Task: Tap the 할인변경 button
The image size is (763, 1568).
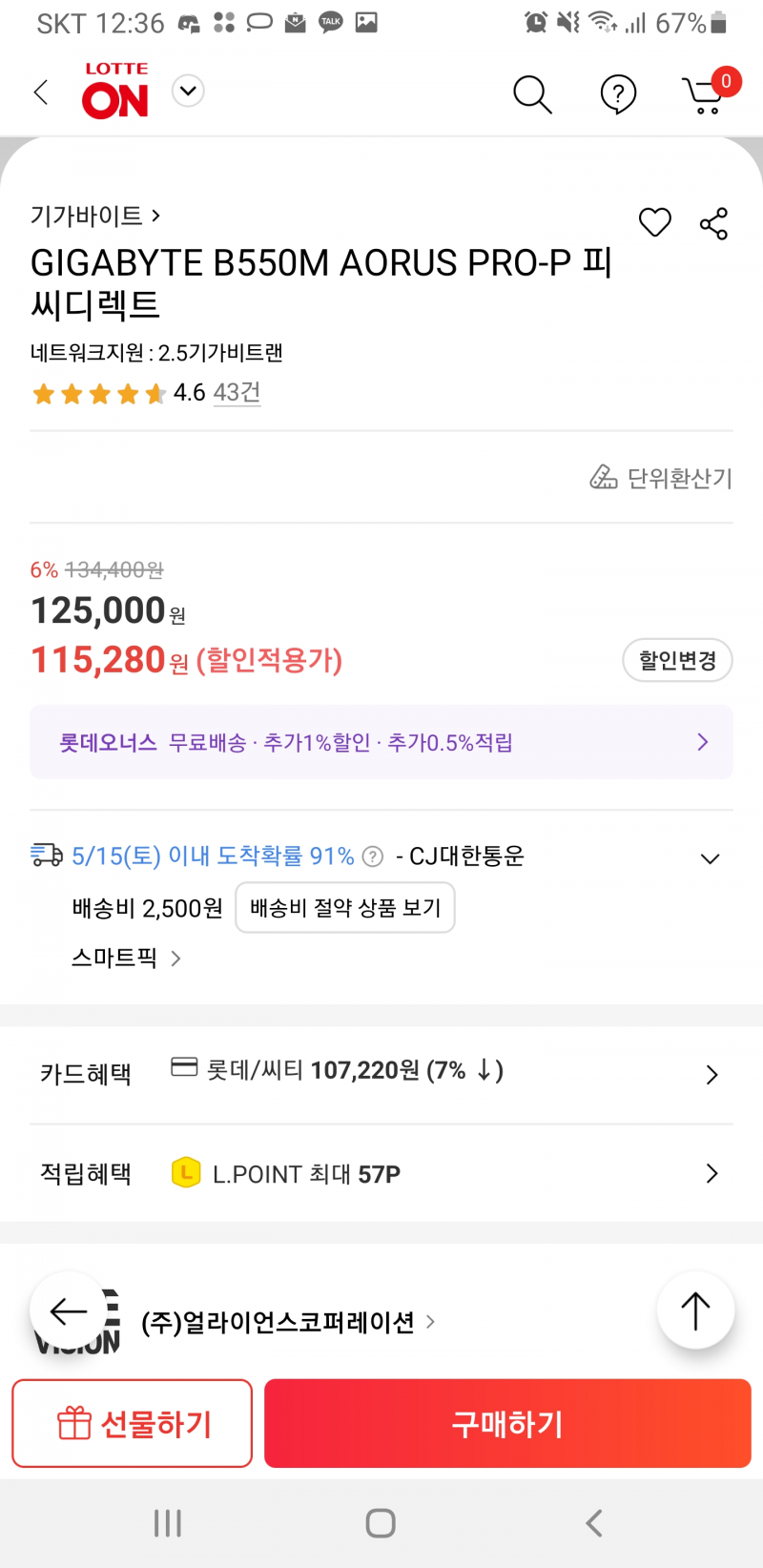Action: point(677,660)
